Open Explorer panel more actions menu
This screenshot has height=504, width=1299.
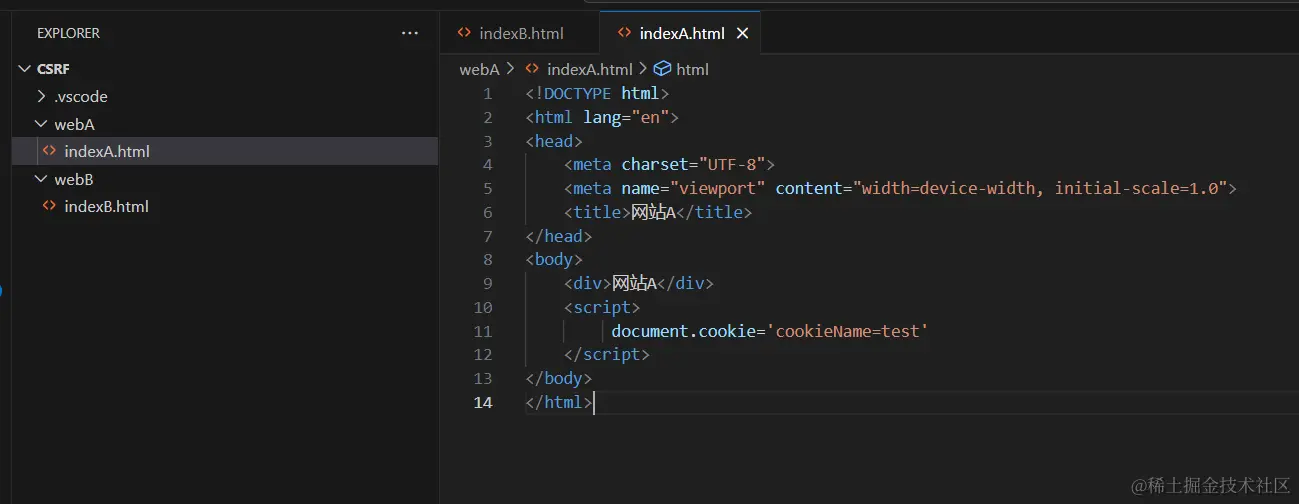[x=410, y=33]
